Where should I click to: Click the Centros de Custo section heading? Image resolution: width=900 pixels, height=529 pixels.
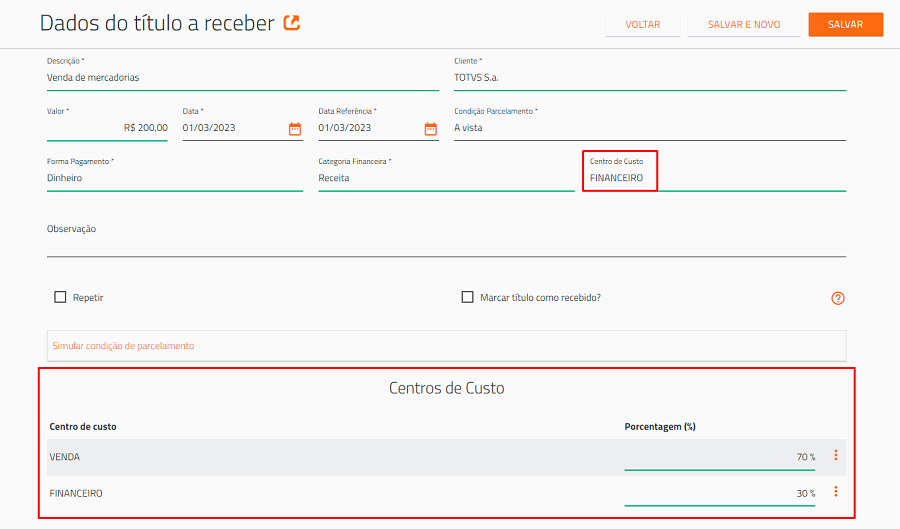pyautogui.click(x=447, y=388)
